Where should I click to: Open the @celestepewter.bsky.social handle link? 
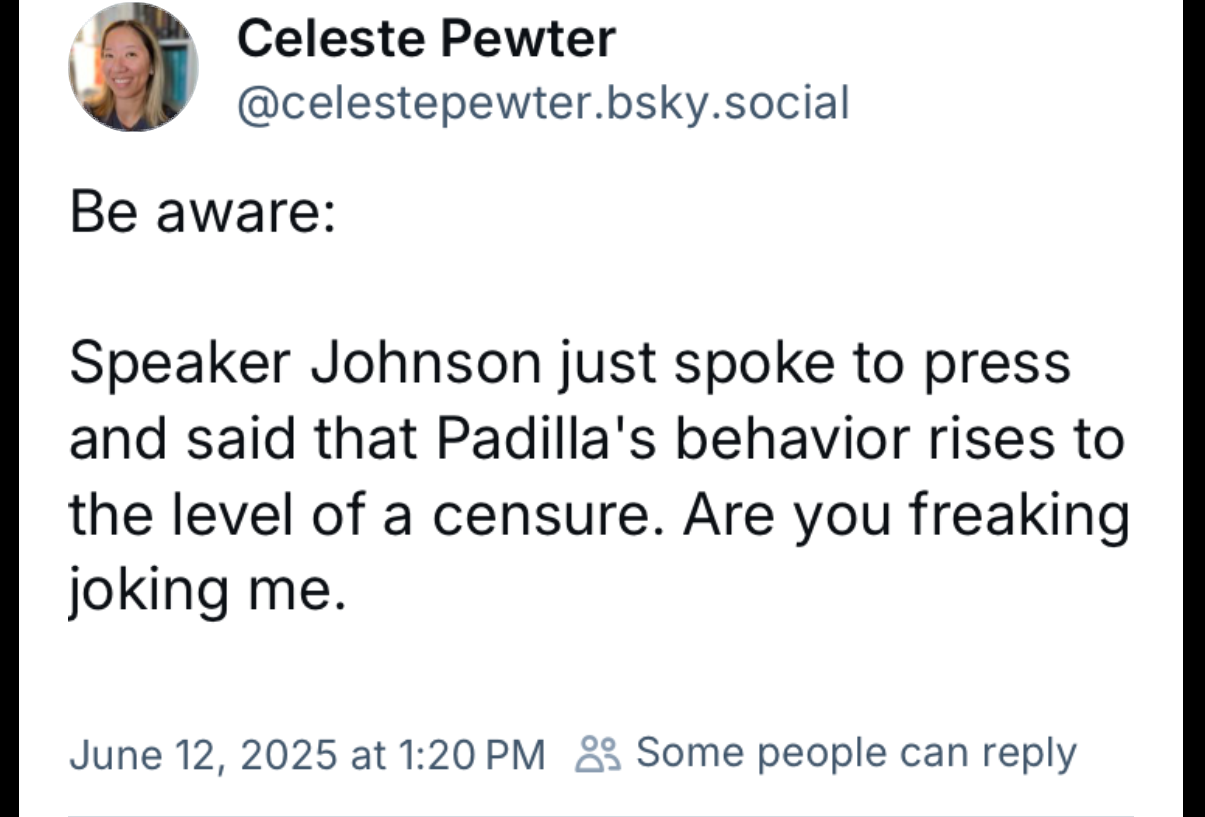pyautogui.click(x=542, y=102)
